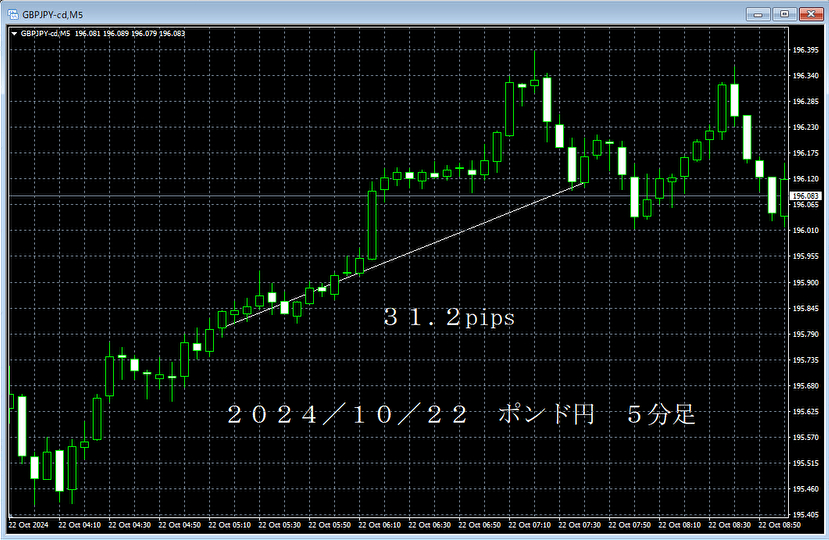Click the 196.395 price scale value

805,50
